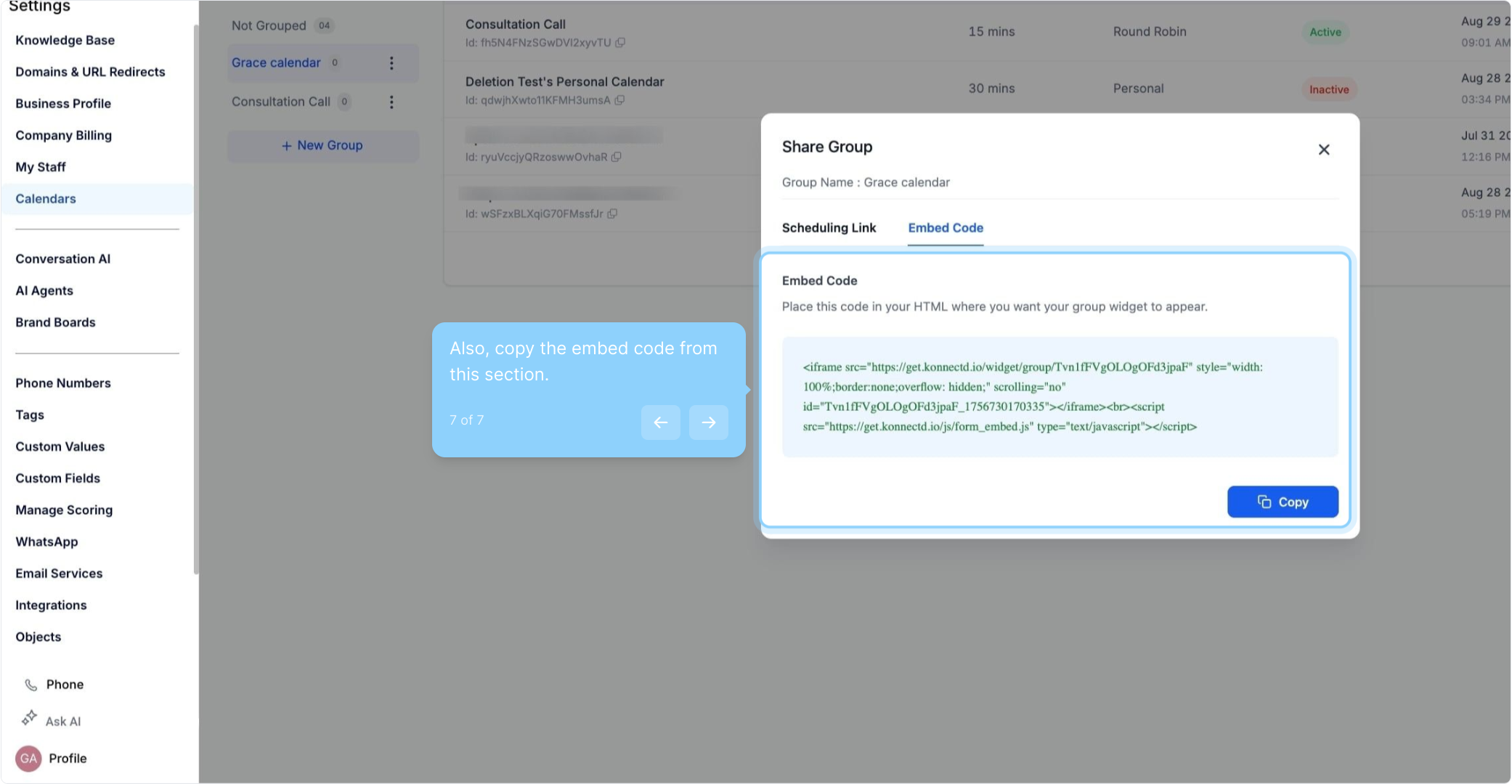Screen dimensions: 1512x784
Task: Go to previous tour step arrow
Action: 660,422
